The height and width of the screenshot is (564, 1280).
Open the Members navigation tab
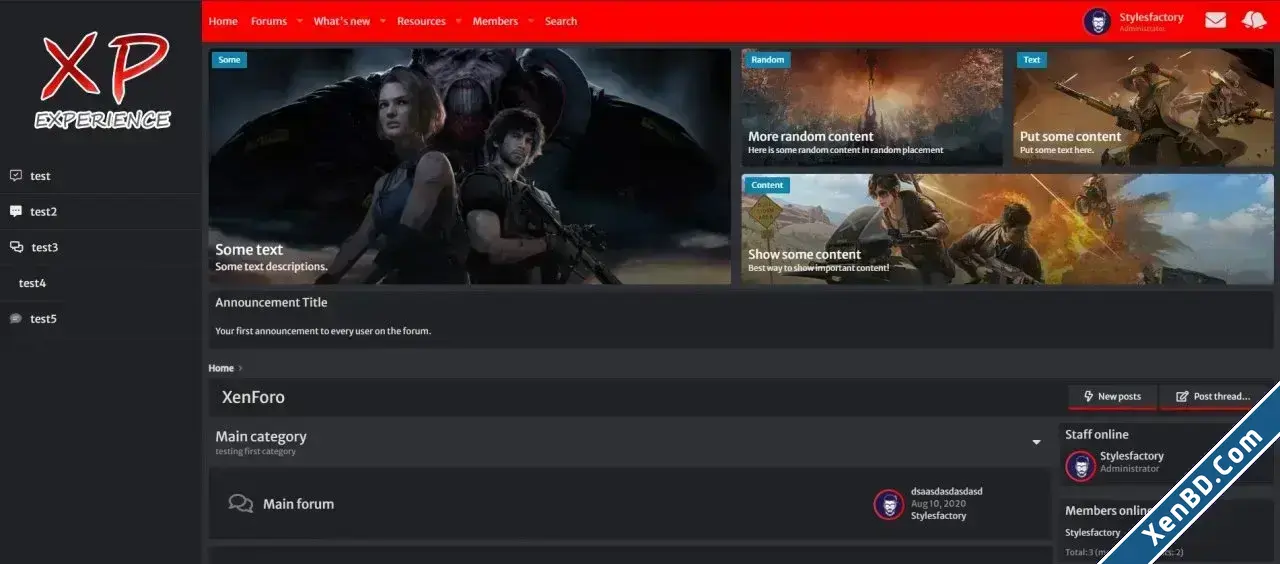495,21
